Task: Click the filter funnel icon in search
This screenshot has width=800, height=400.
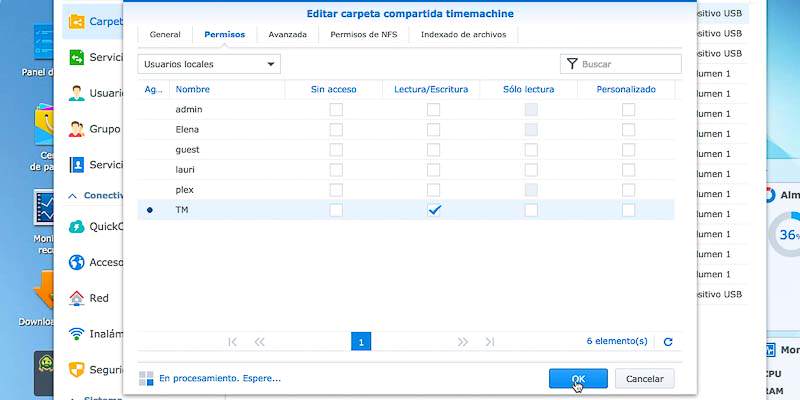Action: [572, 64]
